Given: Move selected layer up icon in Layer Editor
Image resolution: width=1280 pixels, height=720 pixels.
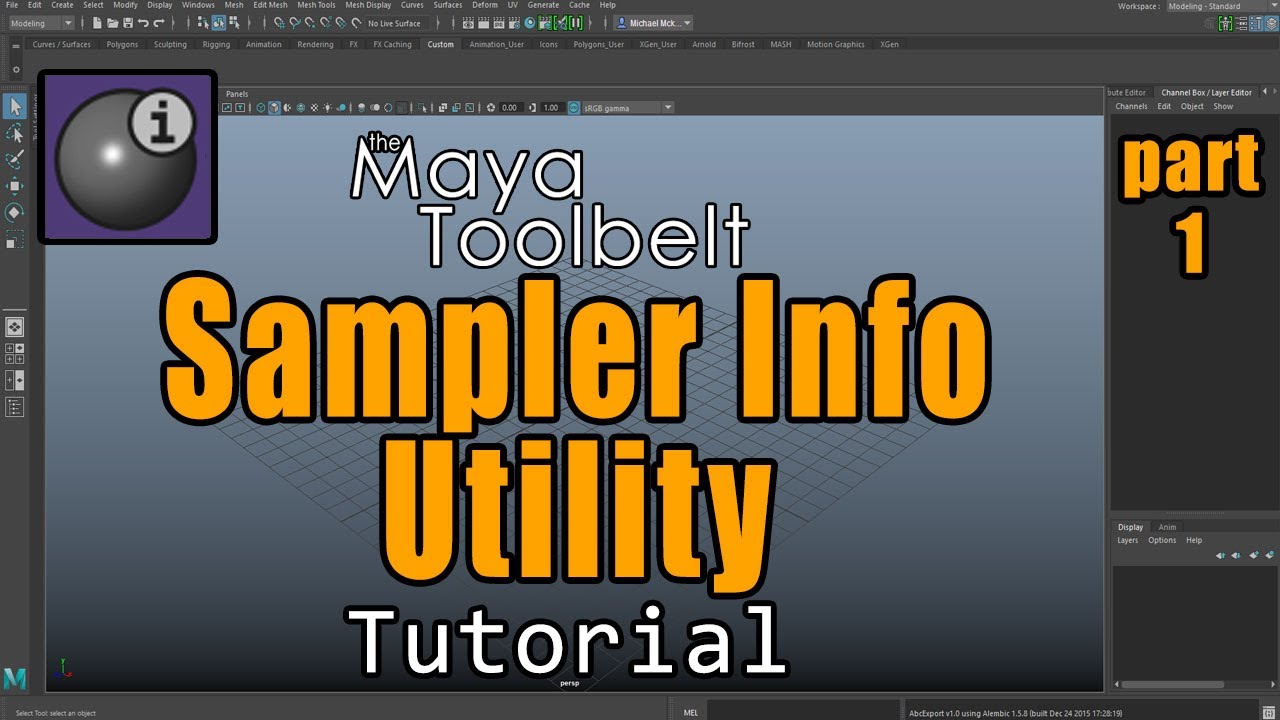Looking at the screenshot, I should [x=1221, y=555].
